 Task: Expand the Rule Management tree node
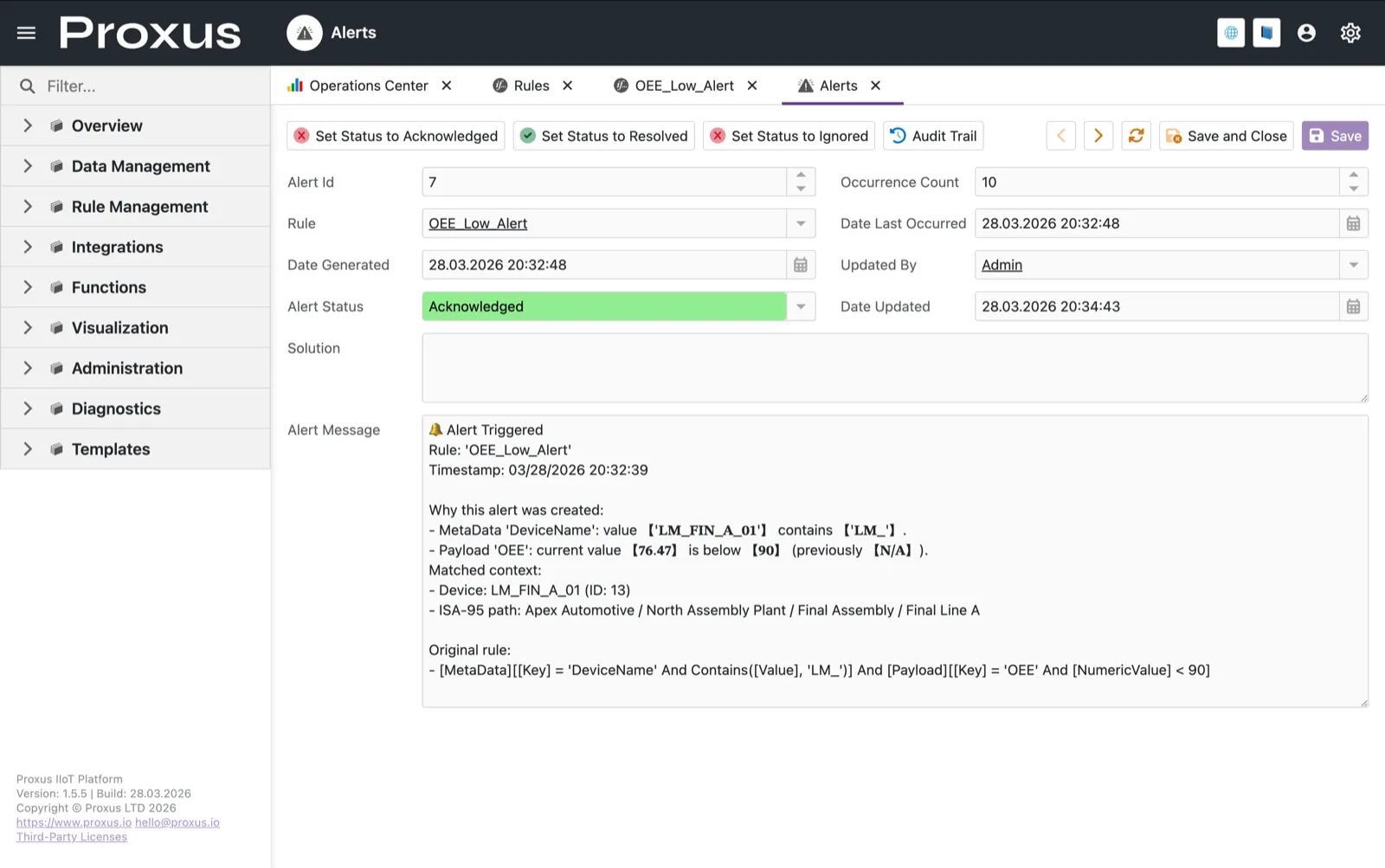28,207
